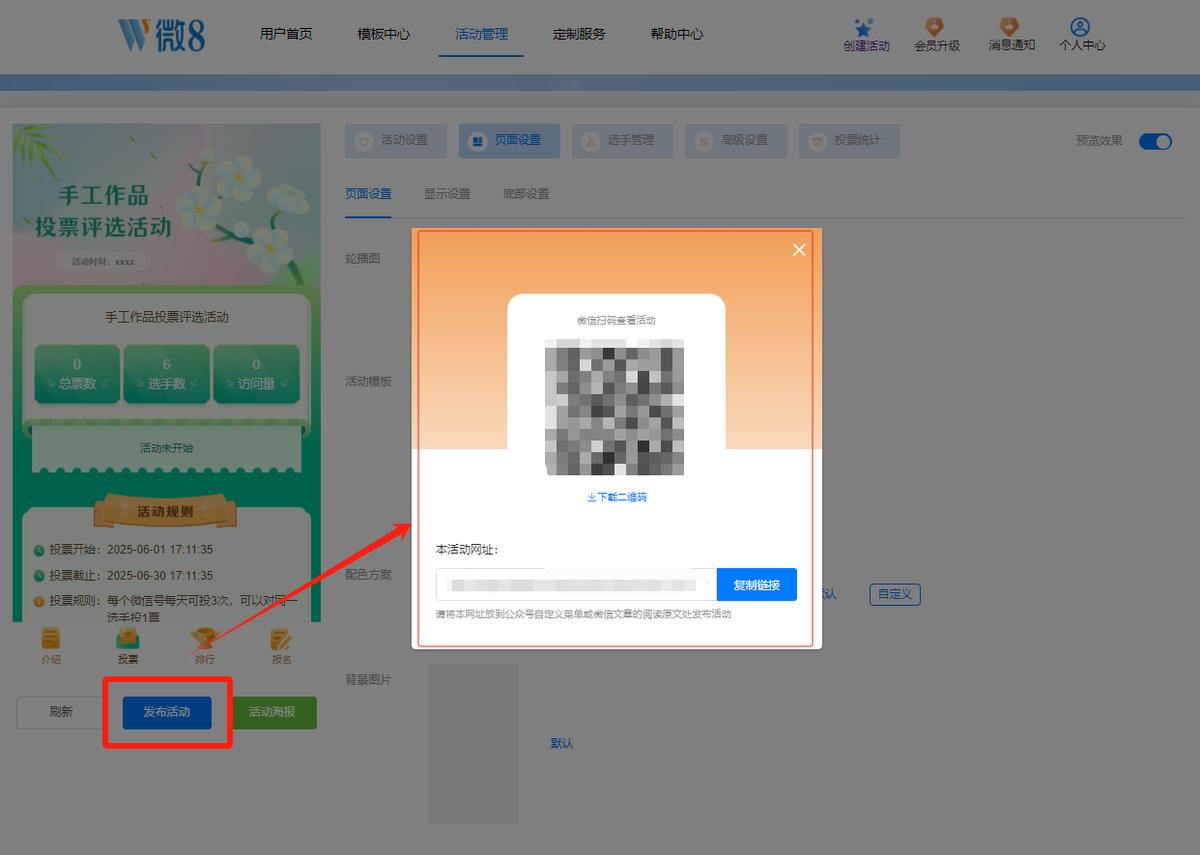Click 本活动网址 label
The width and height of the screenshot is (1200, 855).
pyautogui.click(x=467, y=549)
